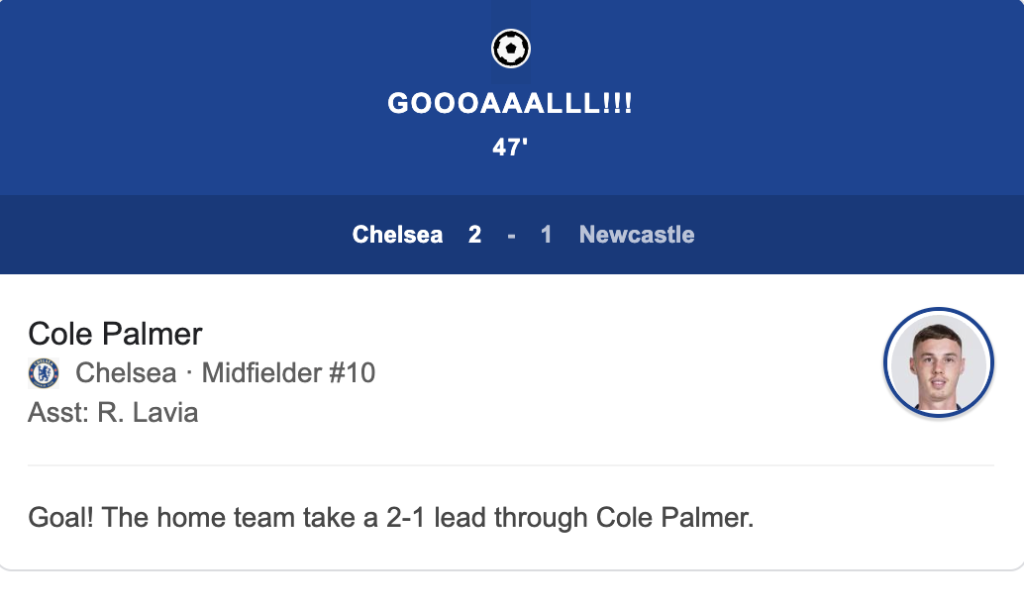This screenshot has width=1024, height=610.
Task: Click Cole Palmer's name in the commentary
Action: pyautogui.click(x=672, y=518)
